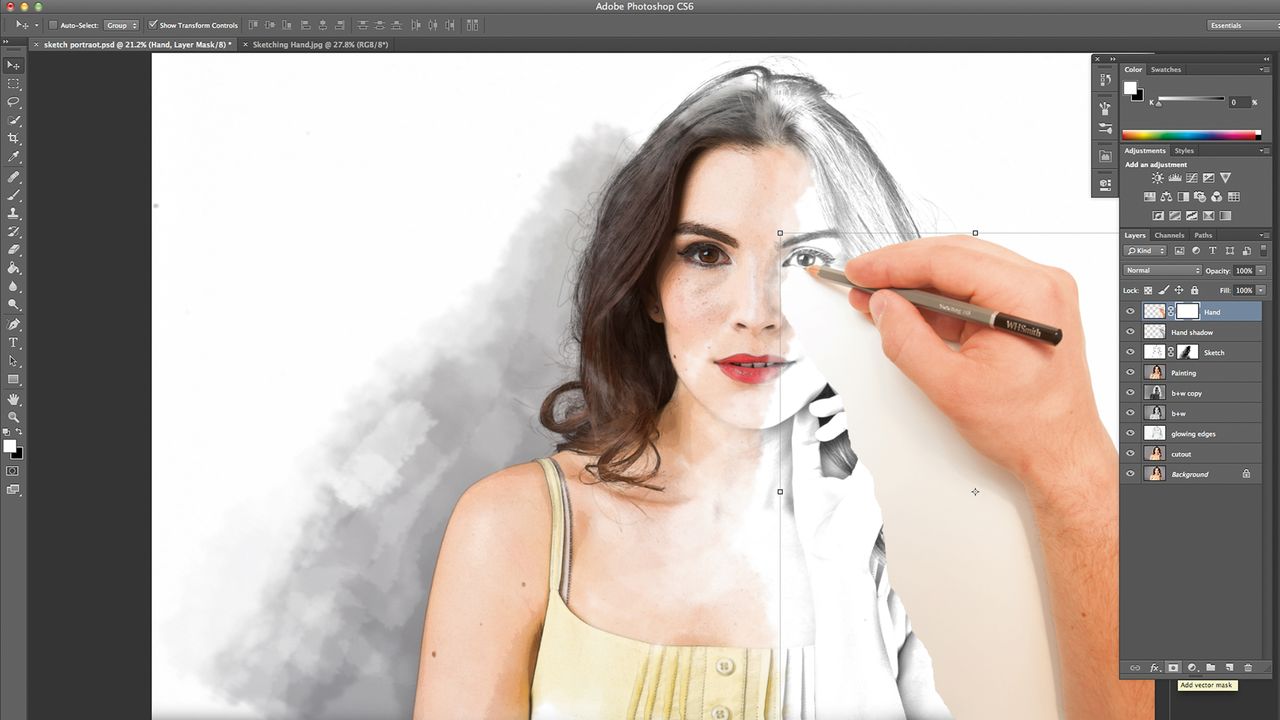Switch to the Styles tab
The height and width of the screenshot is (720, 1280).
pos(1184,151)
